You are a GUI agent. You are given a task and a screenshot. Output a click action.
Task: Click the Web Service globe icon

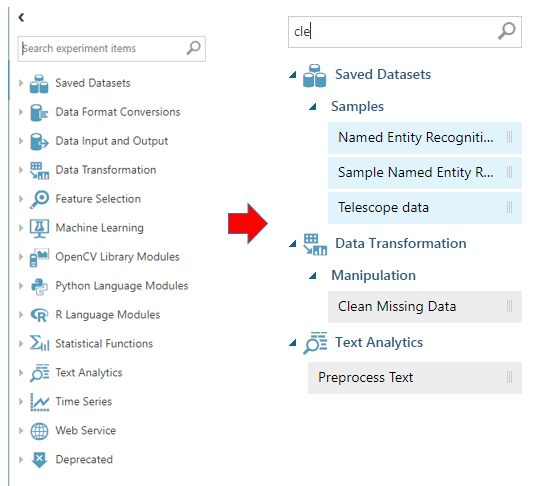point(39,431)
